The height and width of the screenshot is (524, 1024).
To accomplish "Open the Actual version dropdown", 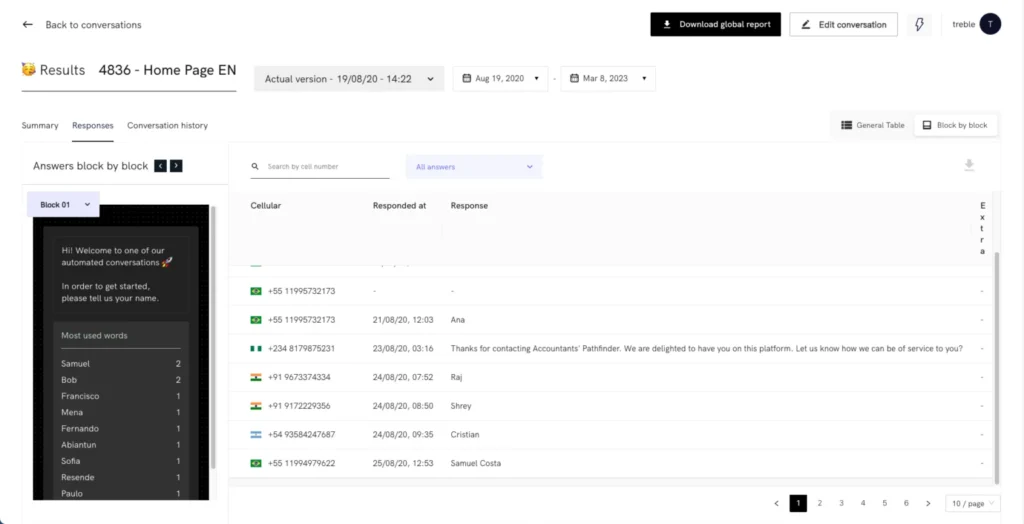I will [x=349, y=79].
